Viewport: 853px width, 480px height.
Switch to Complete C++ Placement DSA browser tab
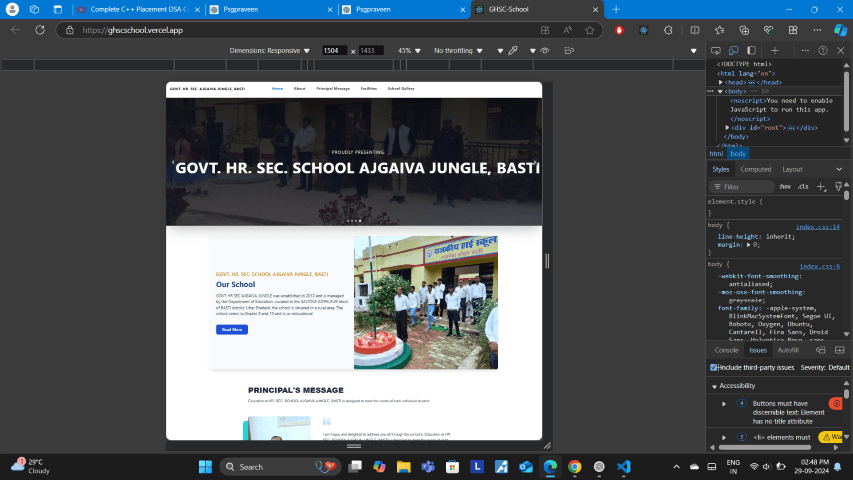[139, 9]
